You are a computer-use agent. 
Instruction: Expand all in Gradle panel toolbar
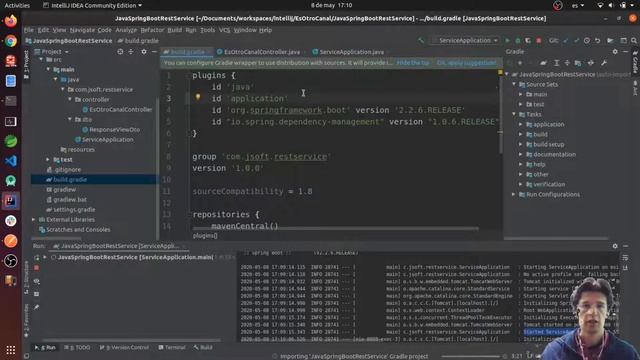tap(556, 63)
